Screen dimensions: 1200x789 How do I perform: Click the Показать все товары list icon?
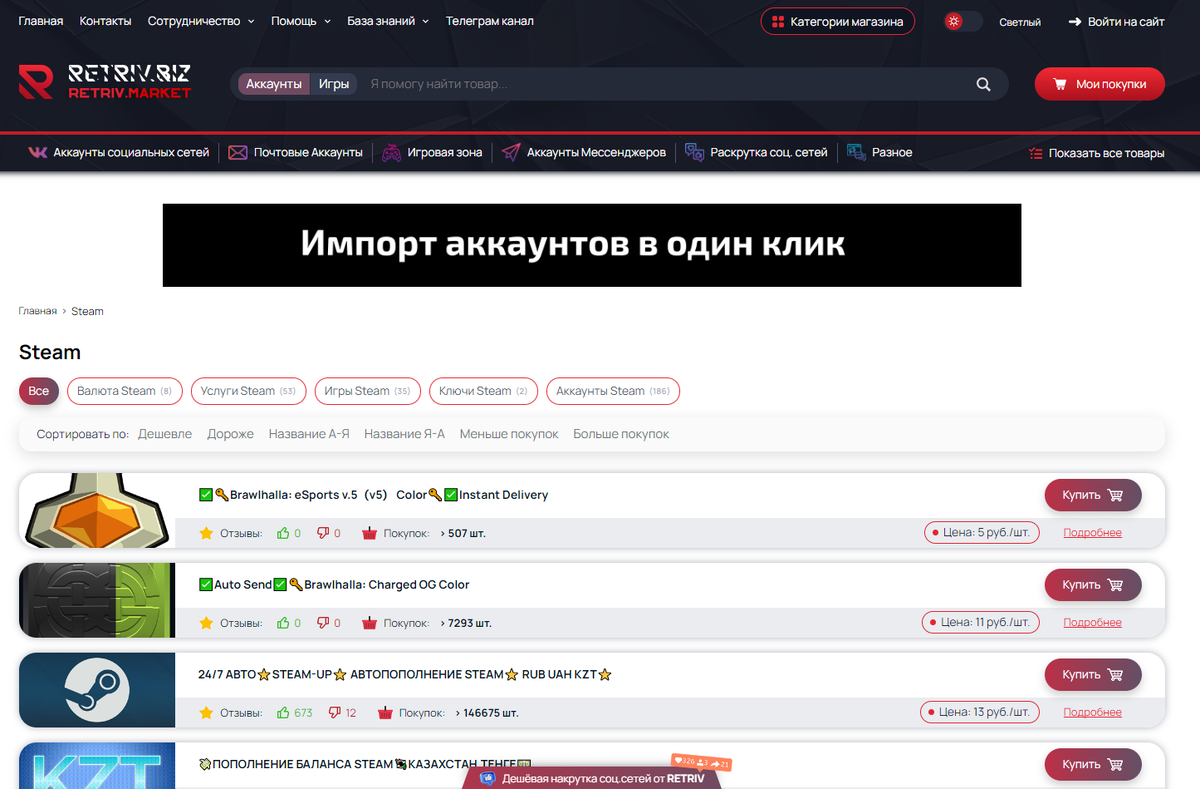click(x=1035, y=153)
